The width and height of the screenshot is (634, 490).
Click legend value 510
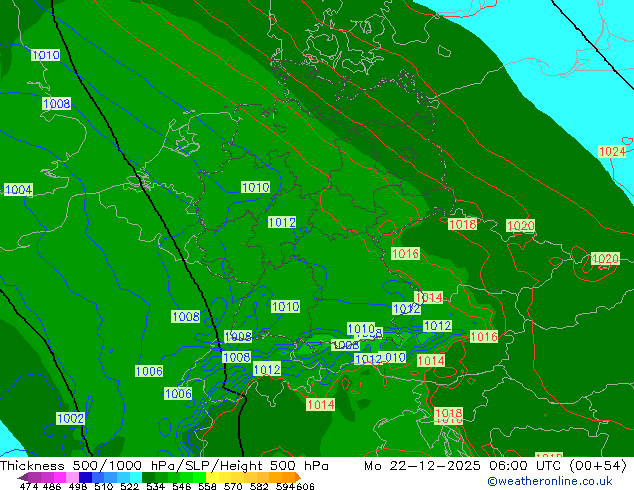pyautogui.click(x=104, y=486)
